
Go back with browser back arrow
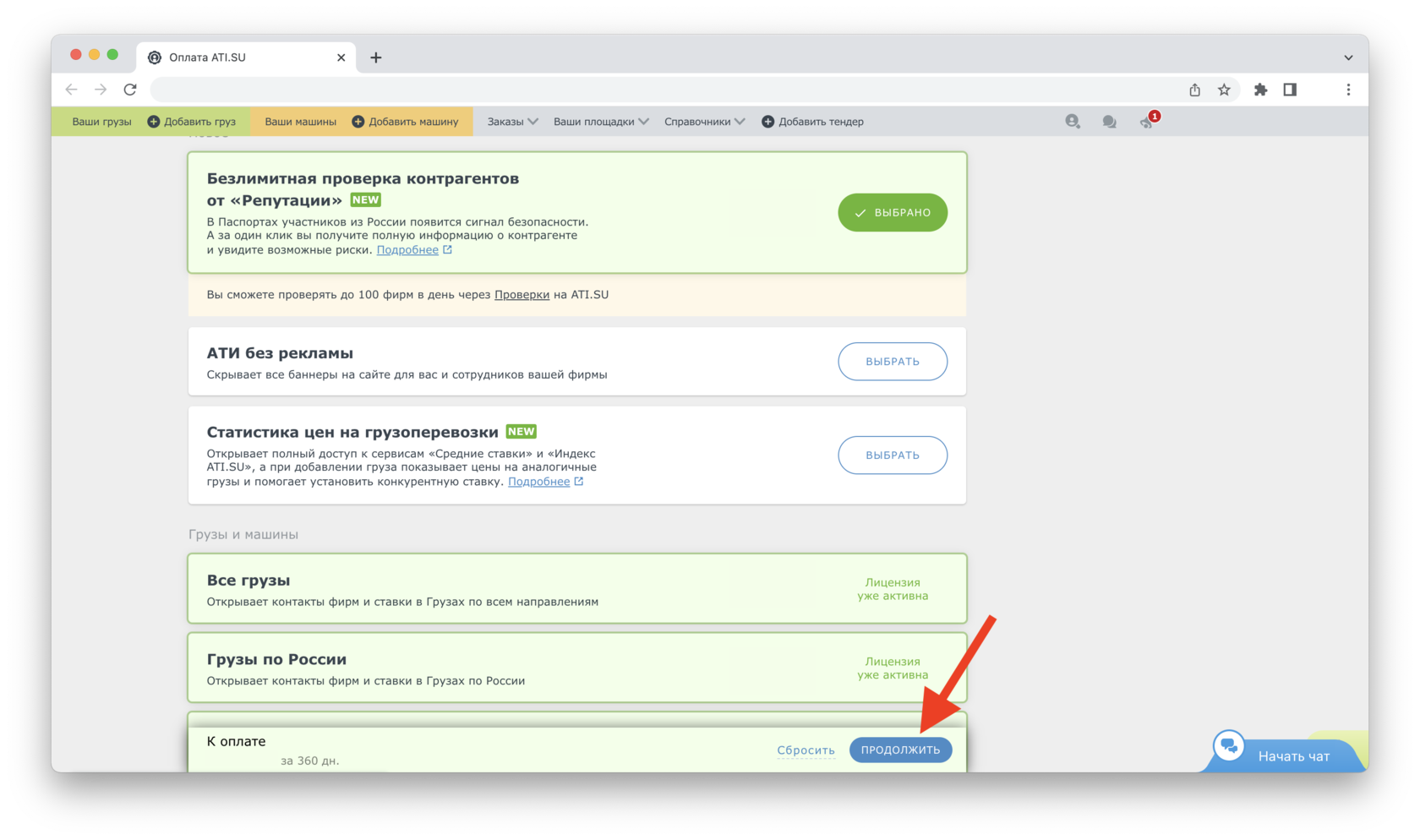72,90
